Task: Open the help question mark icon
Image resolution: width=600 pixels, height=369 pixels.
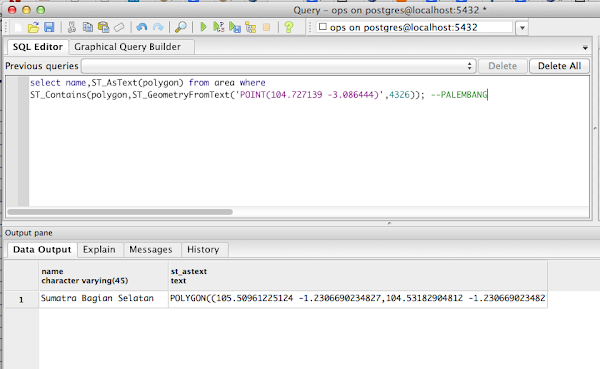Action: pos(289,27)
